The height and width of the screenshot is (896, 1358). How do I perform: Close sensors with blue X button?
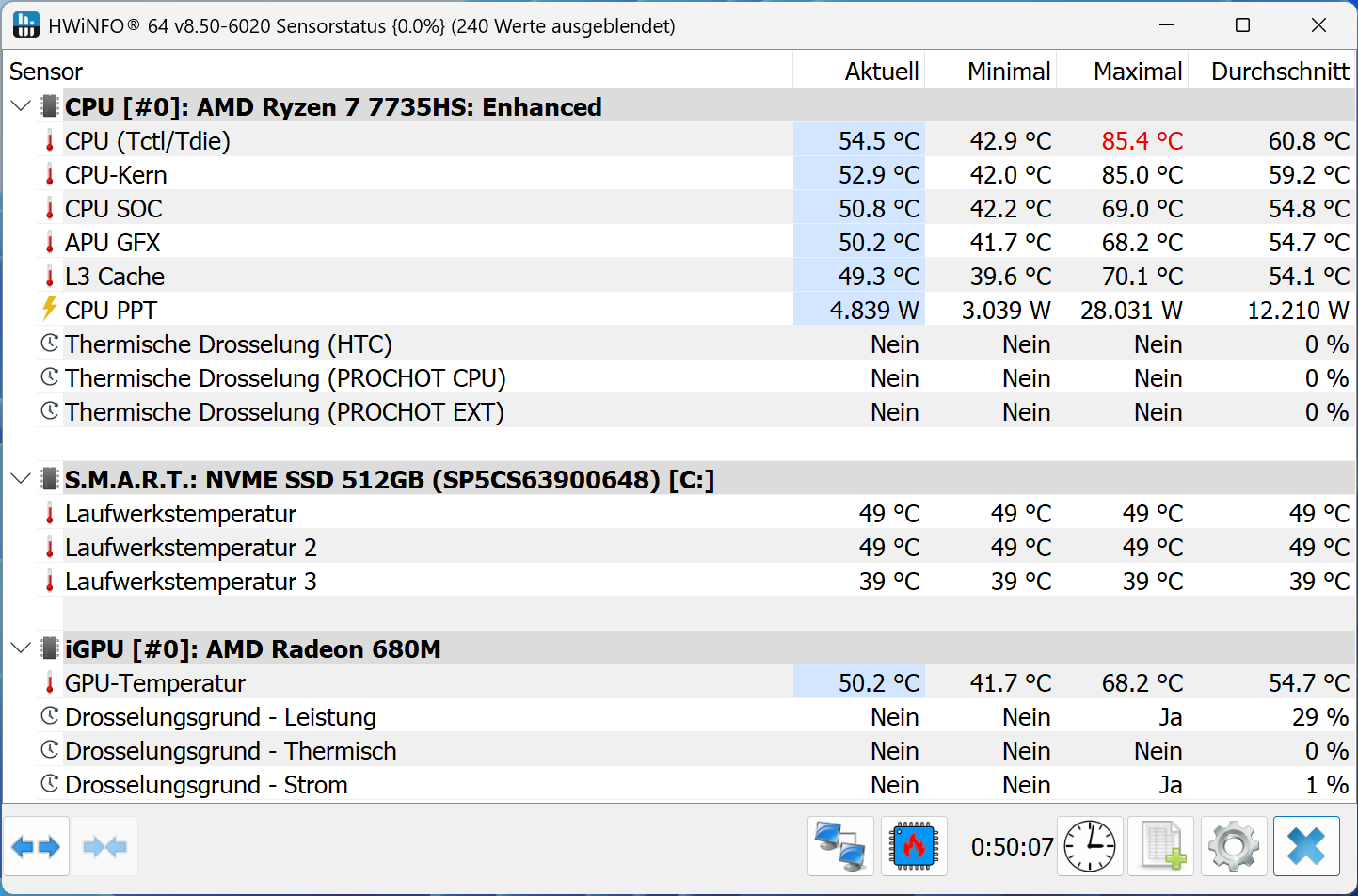tap(1306, 847)
